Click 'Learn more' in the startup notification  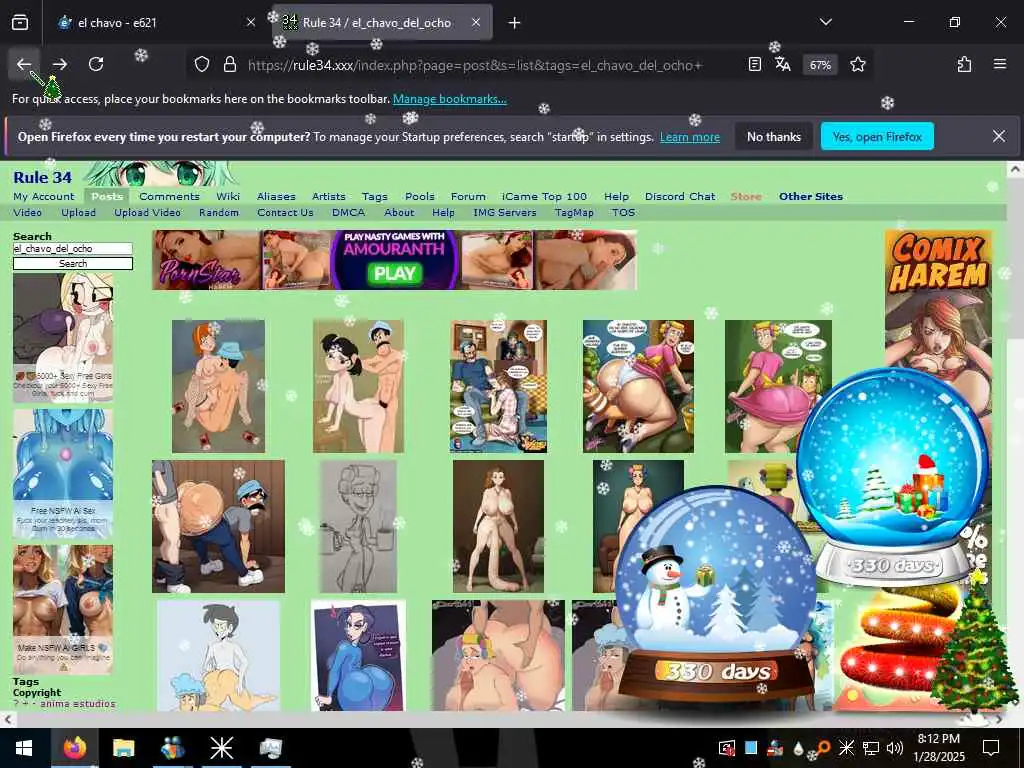pyautogui.click(x=690, y=137)
